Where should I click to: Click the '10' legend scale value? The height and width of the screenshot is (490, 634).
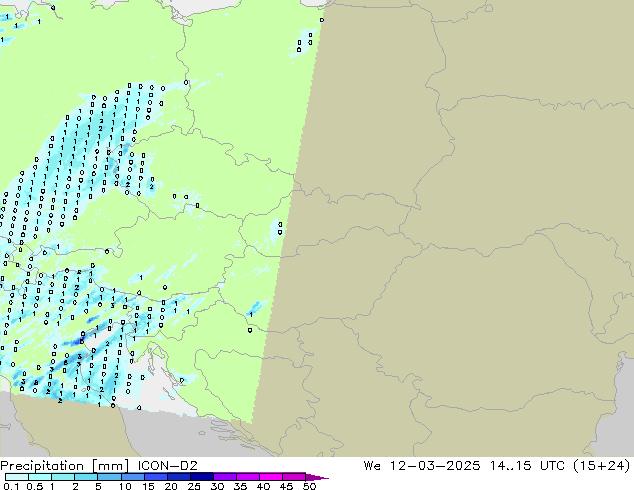(125, 486)
